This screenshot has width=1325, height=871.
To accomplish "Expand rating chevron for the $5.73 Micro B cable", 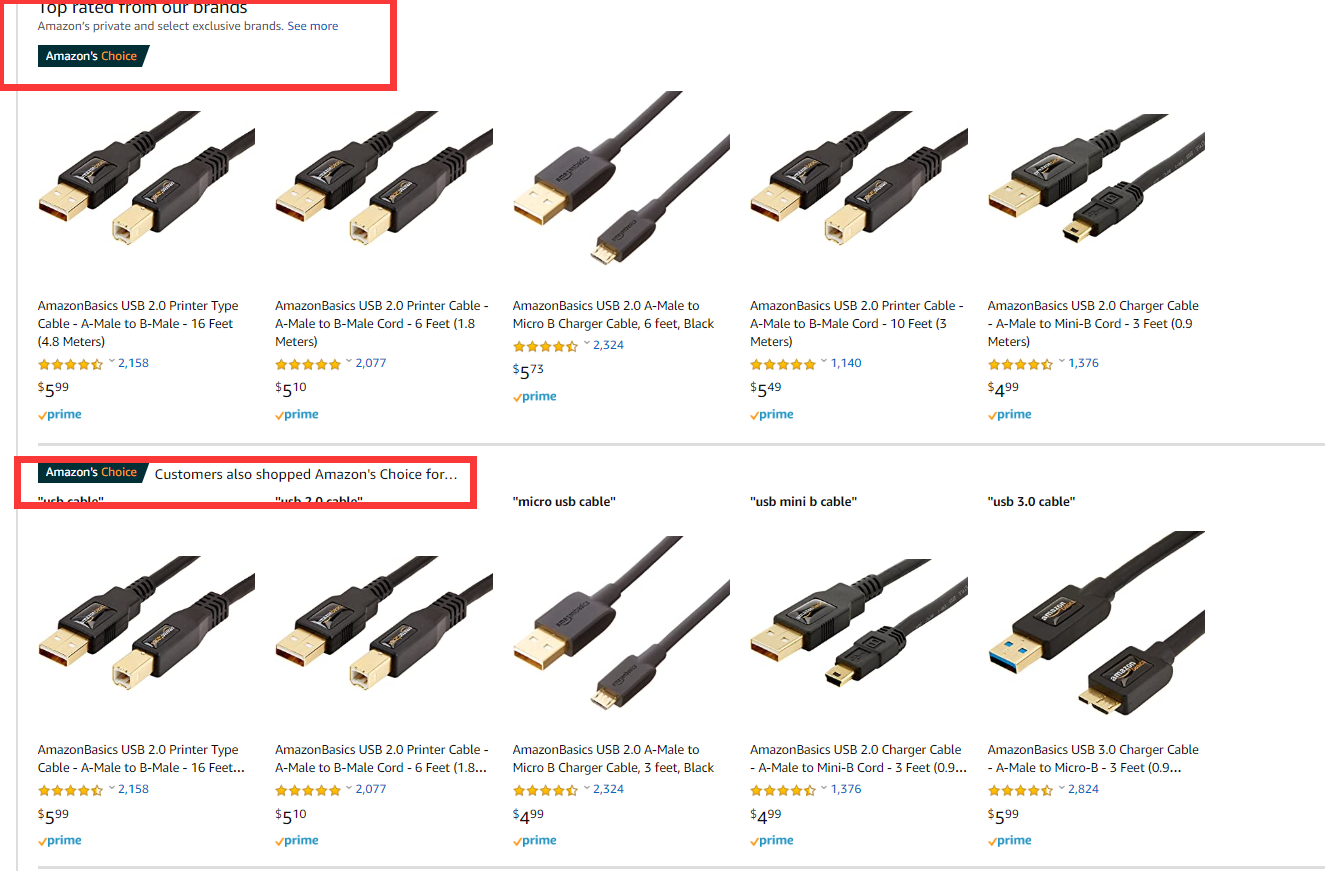I will 586,344.
